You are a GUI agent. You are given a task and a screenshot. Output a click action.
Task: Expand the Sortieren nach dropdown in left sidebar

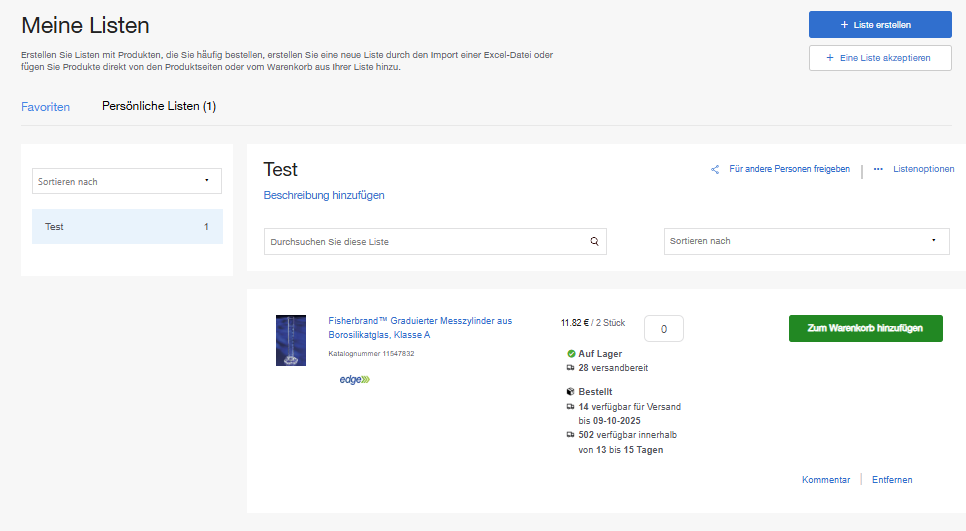pyautogui.click(x=127, y=181)
